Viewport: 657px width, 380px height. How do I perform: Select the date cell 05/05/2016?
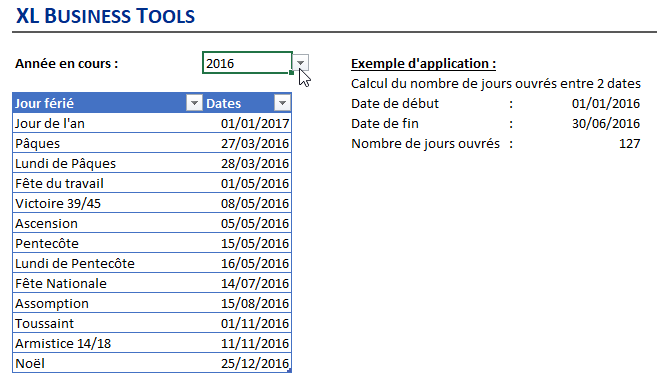pyautogui.click(x=247, y=223)
